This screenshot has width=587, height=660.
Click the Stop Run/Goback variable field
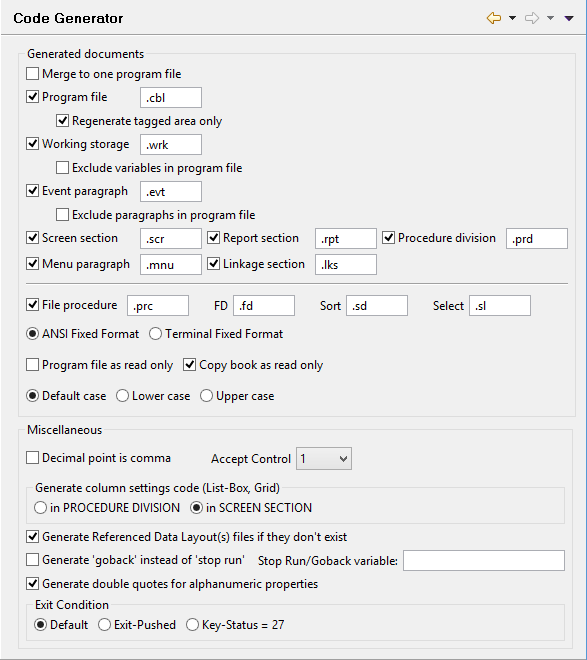484,561
